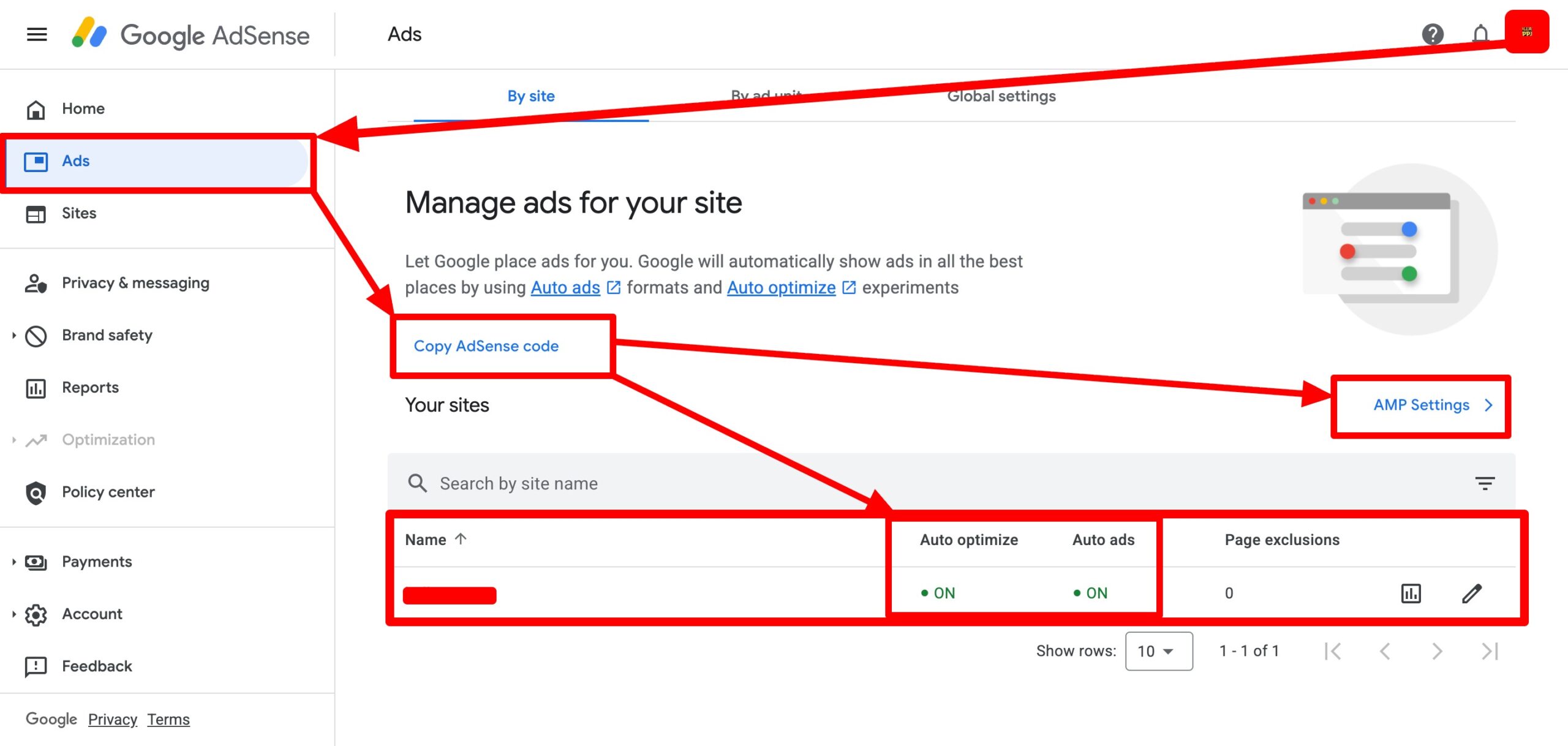
Task: Open the Show rows dropdown
Action: [x=1158, y=650]
